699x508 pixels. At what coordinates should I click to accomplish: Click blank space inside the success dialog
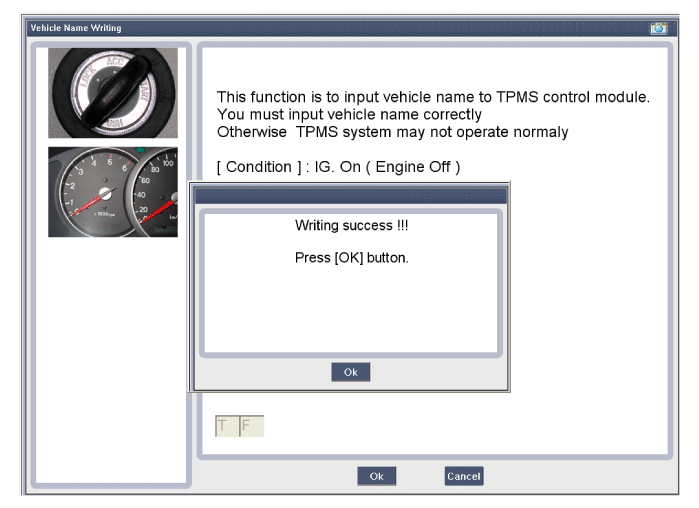pos(350,310)
